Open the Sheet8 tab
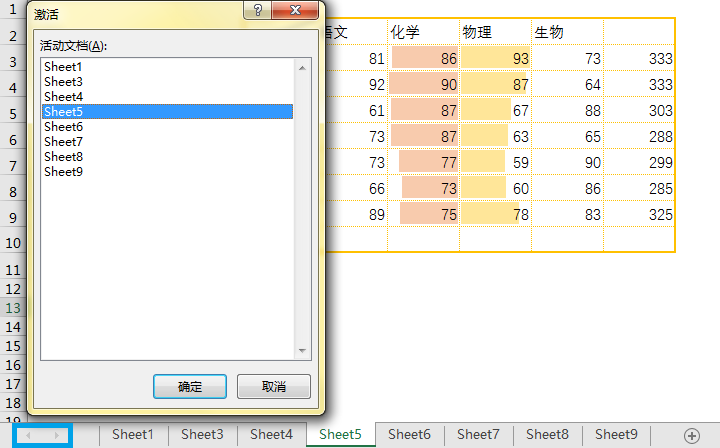 click(x=547, y=434)
